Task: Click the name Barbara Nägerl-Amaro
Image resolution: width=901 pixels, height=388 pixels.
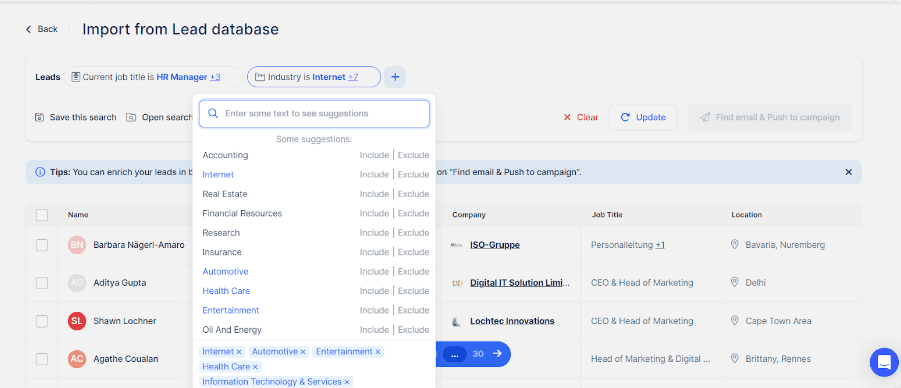Action: tap(139, 245)
